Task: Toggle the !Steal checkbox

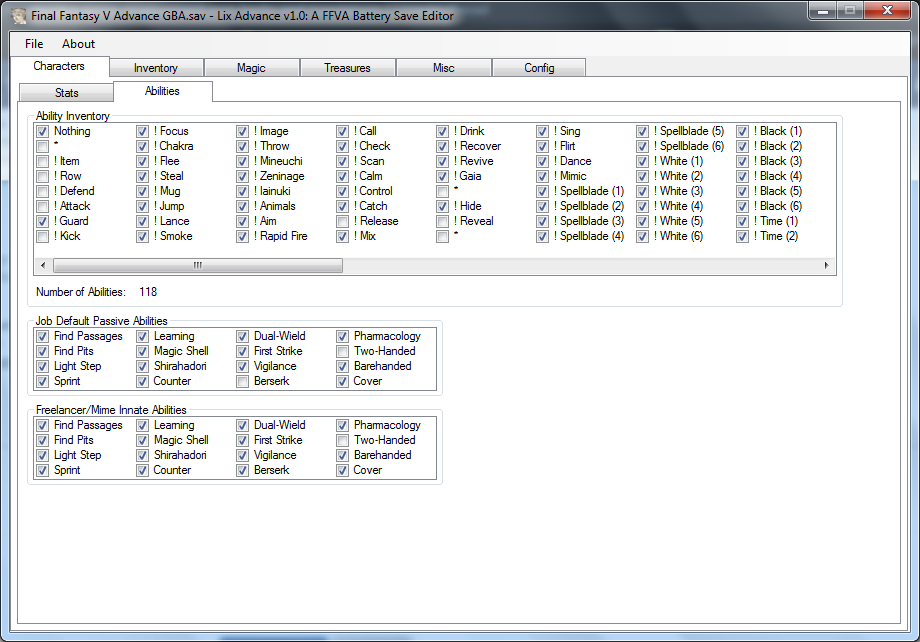Action: pos(143,176)
